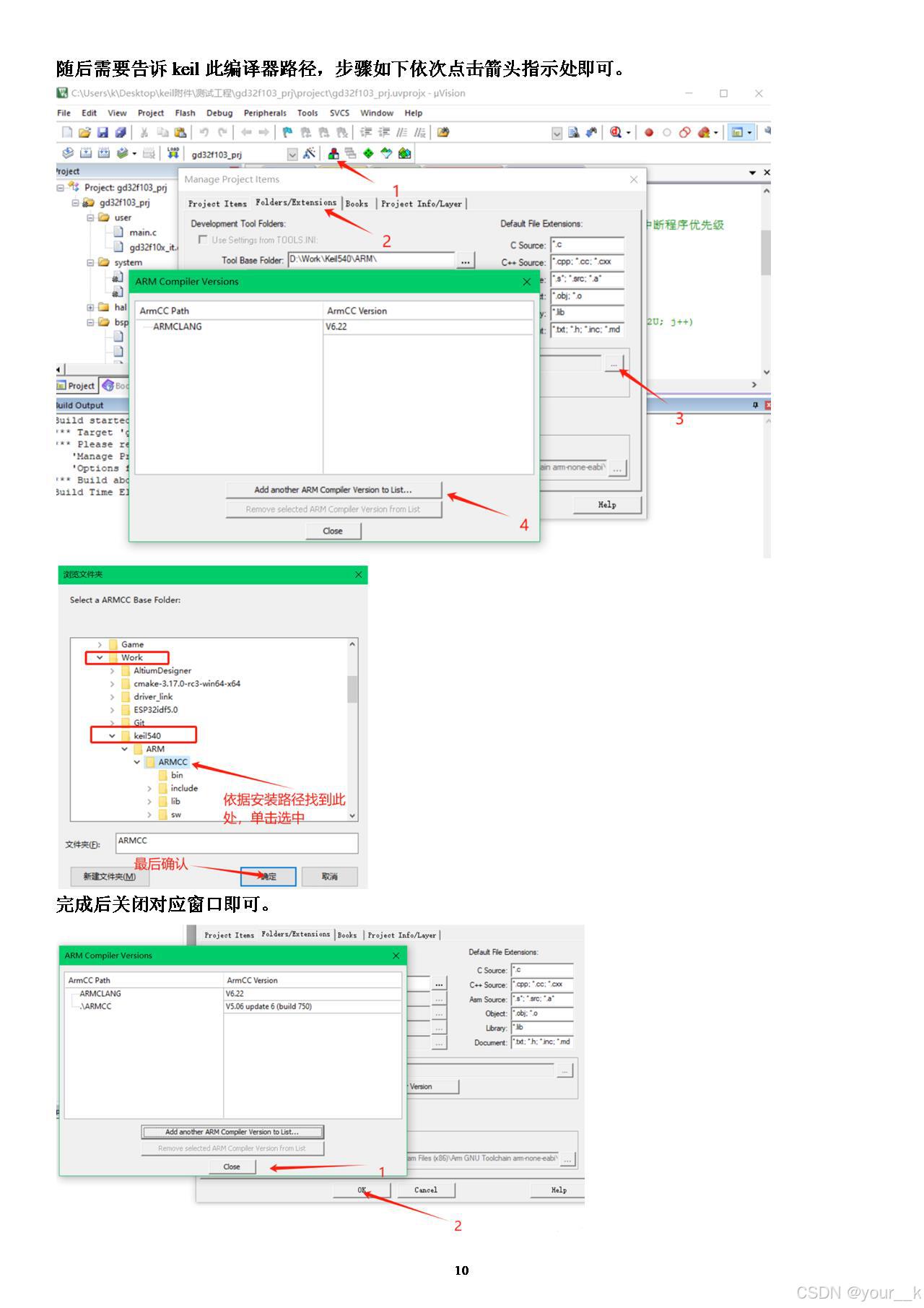The width and height of the screenshot is (924, 1308).
Task: Click the 取消 button in folder browser
Action: [x=329, y=876]
